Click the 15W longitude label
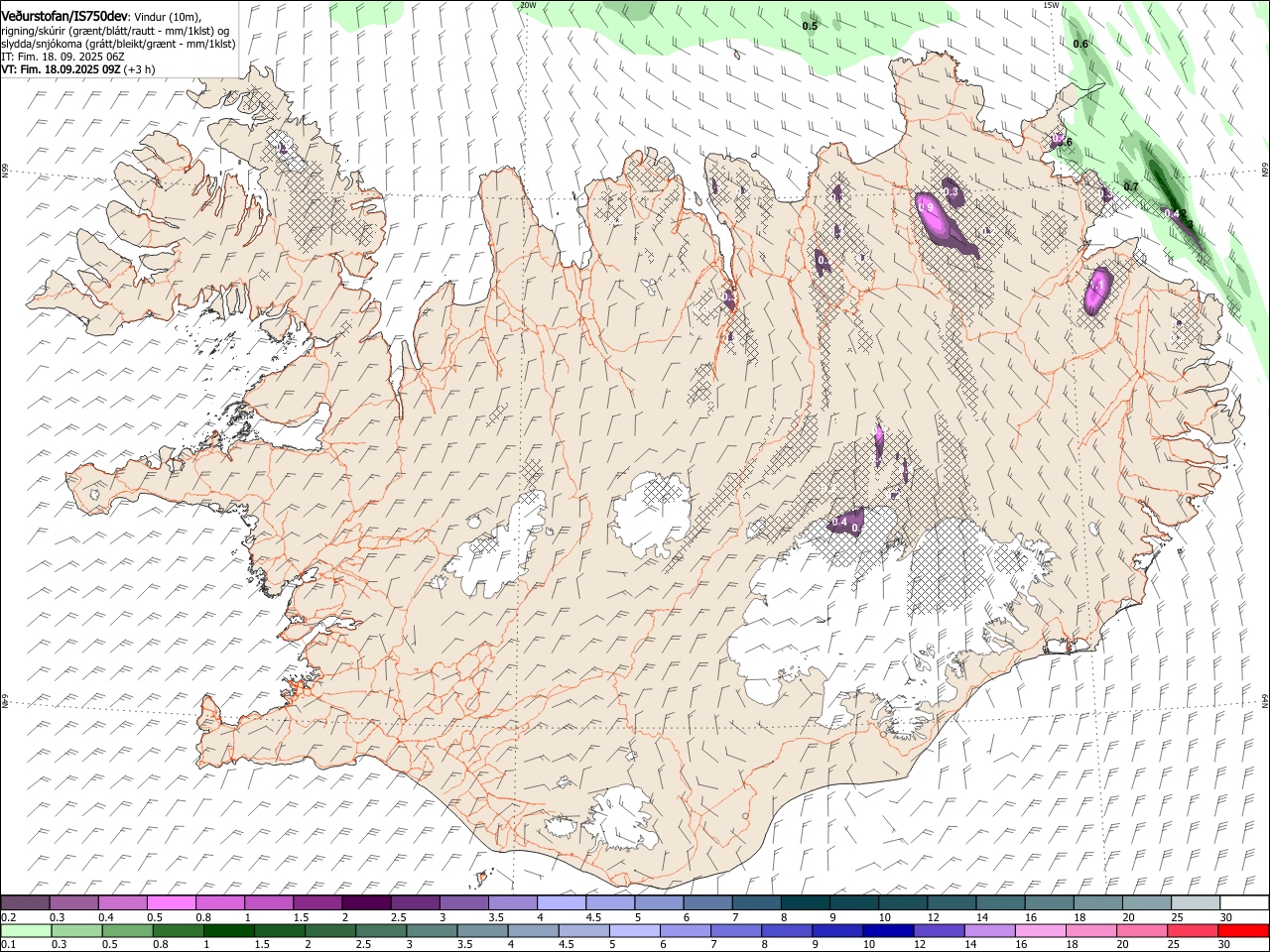 click(1052, 5)
